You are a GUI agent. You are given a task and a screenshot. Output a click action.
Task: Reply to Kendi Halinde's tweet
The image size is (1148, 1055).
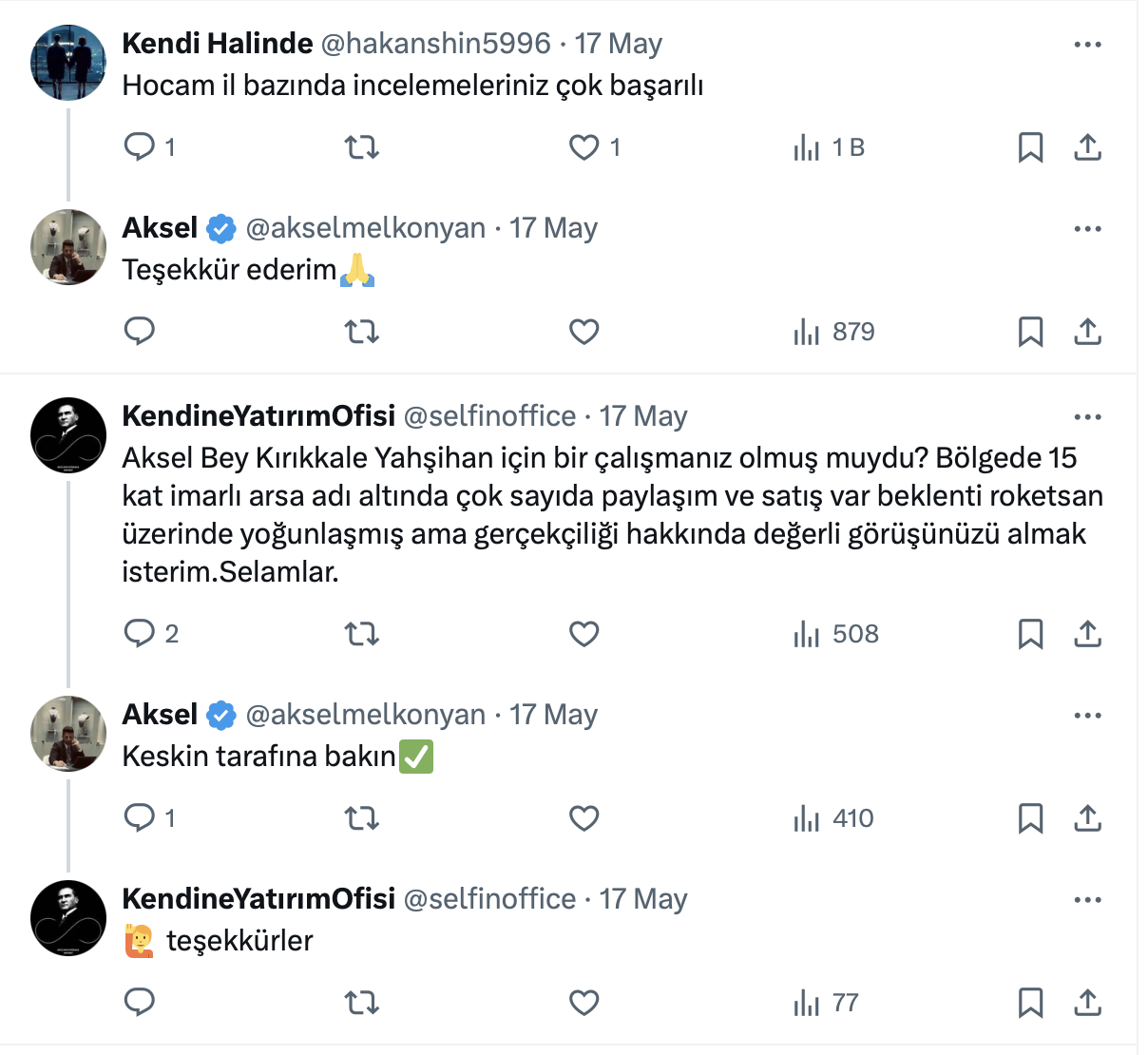tap(140, 147)
